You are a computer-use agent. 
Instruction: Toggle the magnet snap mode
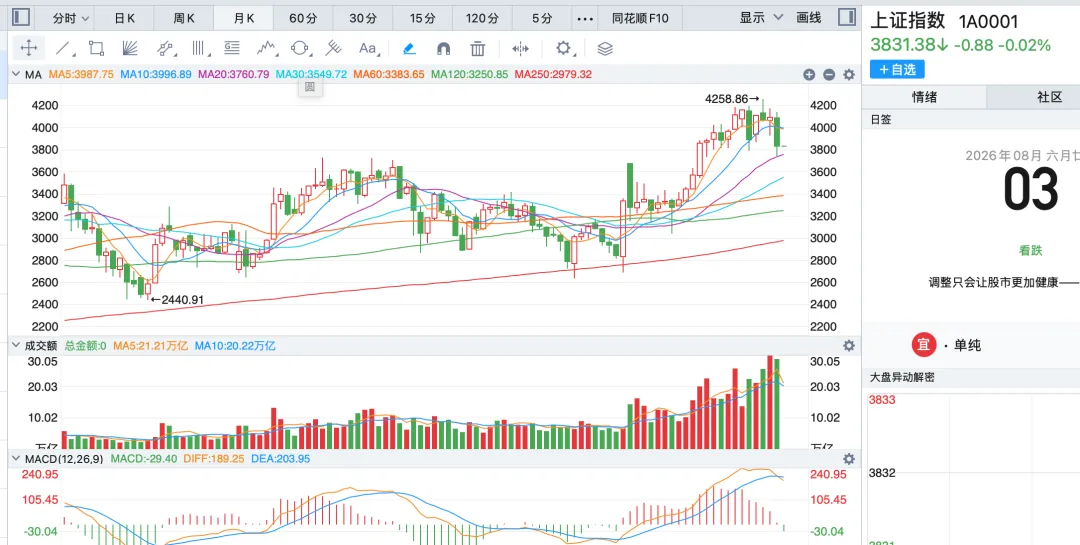(444, 48)
